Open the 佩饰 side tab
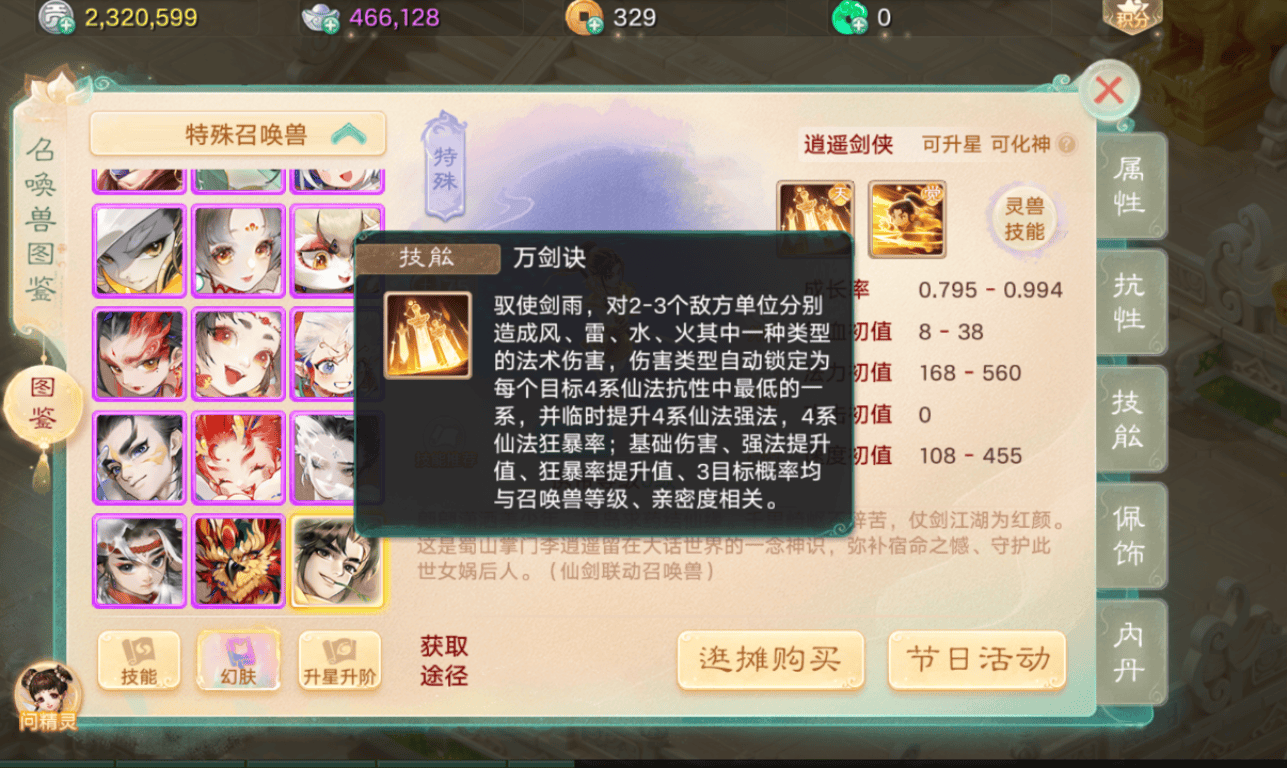This screenshot has height=768, width=1287. coord(1131,537)
